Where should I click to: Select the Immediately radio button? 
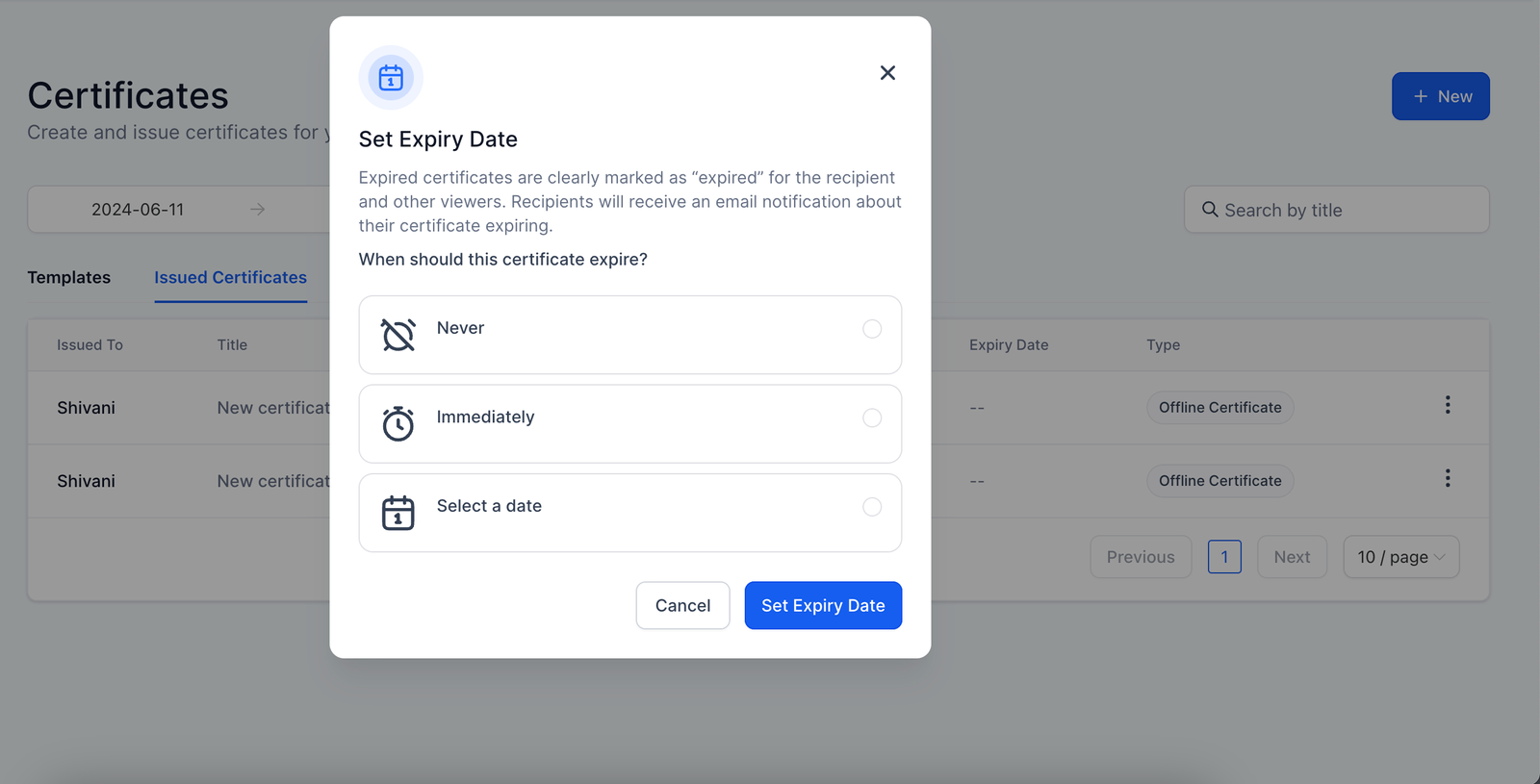point(872,417)
